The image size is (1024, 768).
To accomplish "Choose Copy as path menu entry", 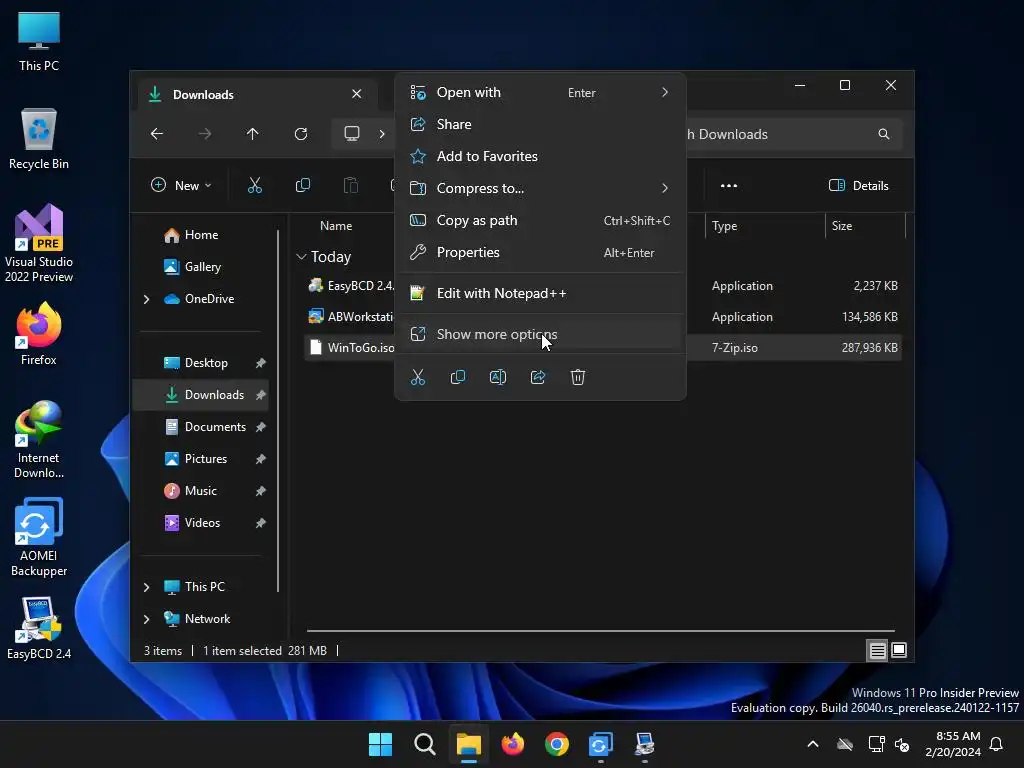I will pos(540,220).
